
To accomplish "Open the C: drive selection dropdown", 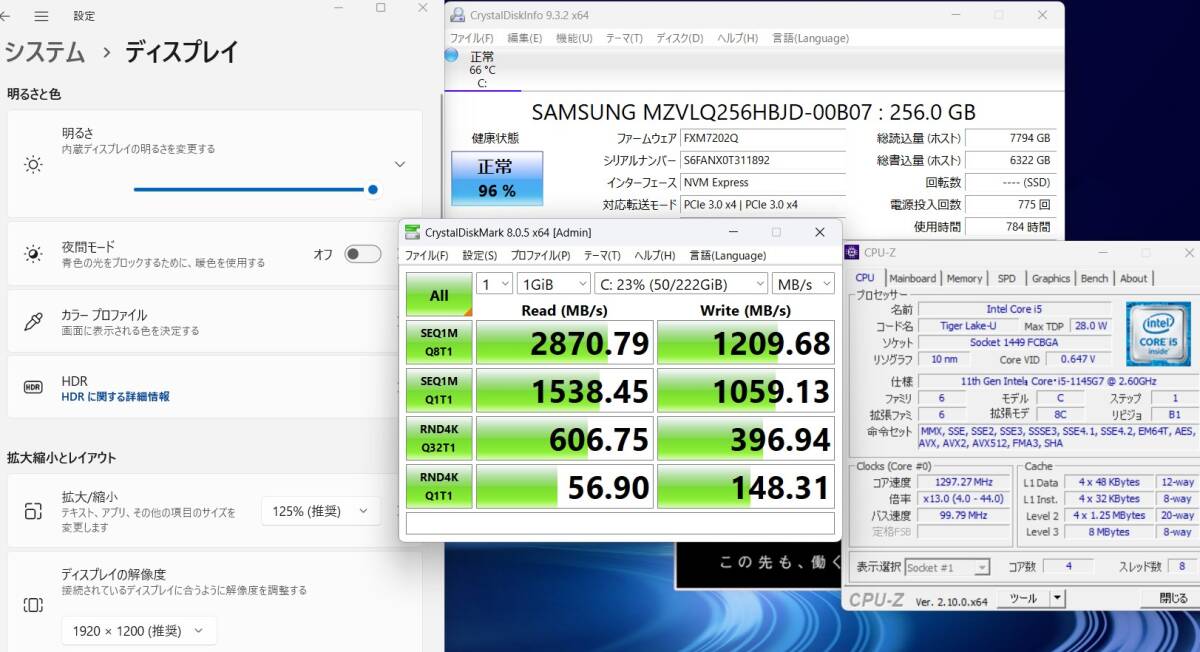I will (x=680, y=285).
